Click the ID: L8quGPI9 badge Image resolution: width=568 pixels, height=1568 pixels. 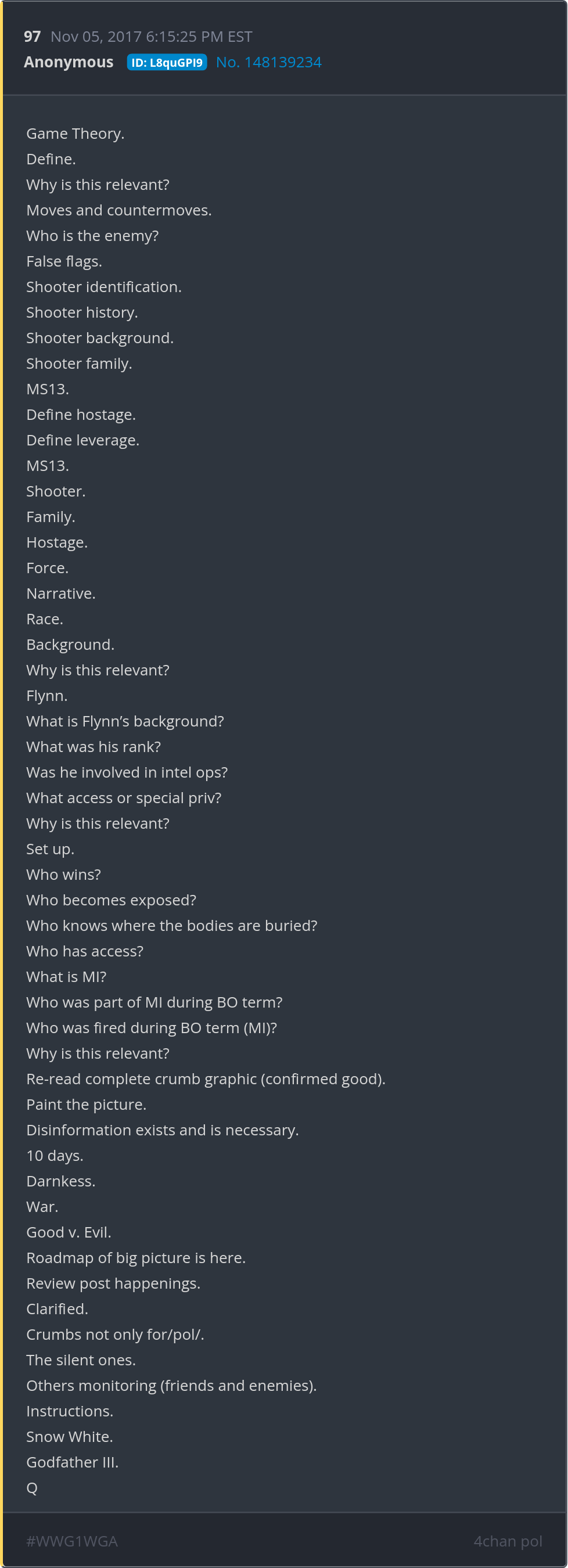click(x=167, y=63)
